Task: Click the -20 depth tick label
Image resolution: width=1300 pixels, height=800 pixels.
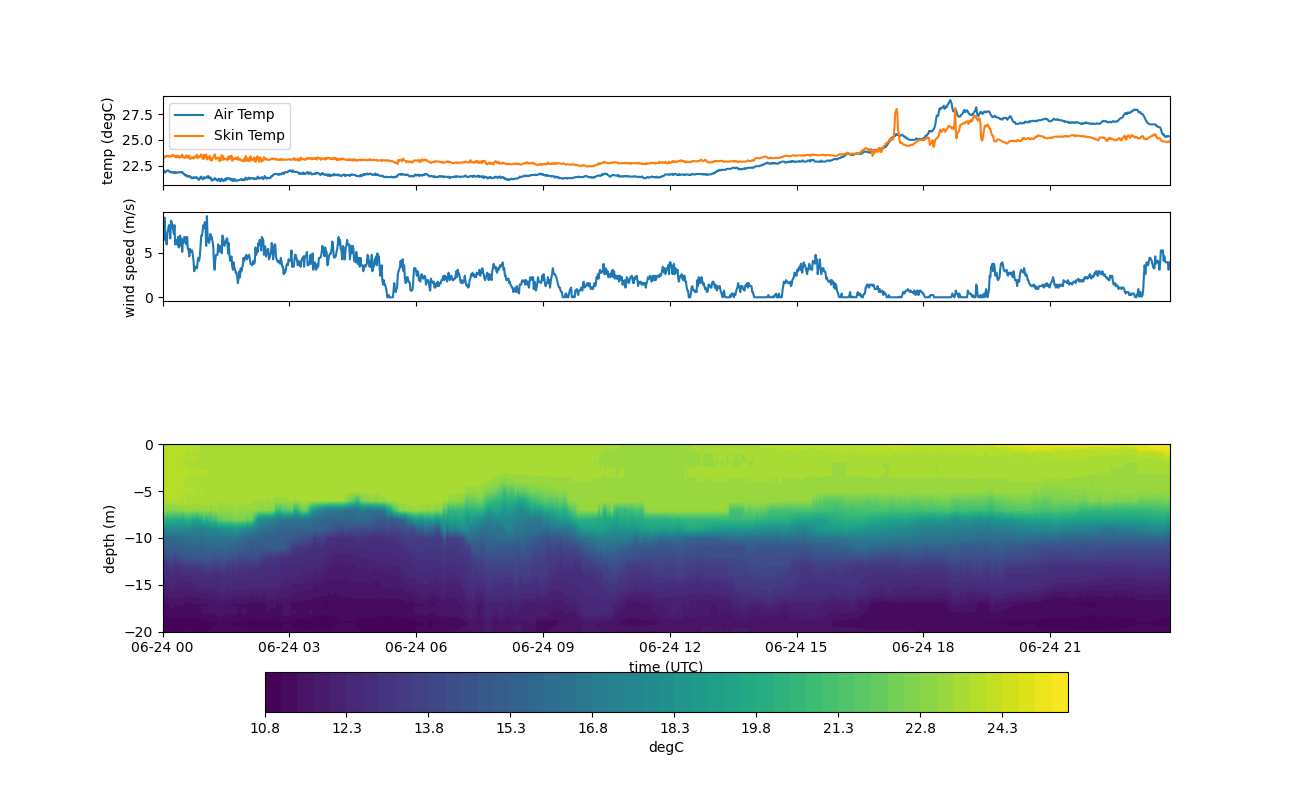Action: point(142,632)
